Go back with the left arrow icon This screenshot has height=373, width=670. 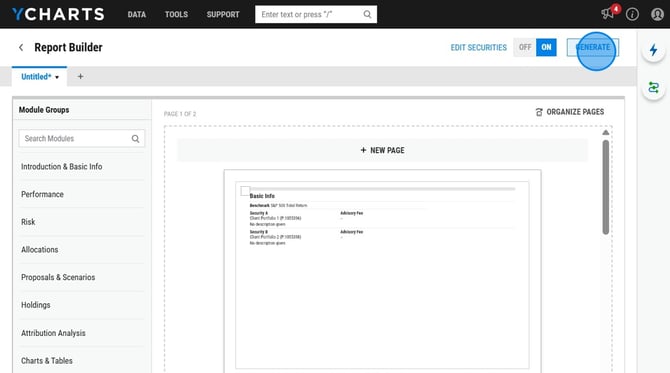click(x=21, y=47)
